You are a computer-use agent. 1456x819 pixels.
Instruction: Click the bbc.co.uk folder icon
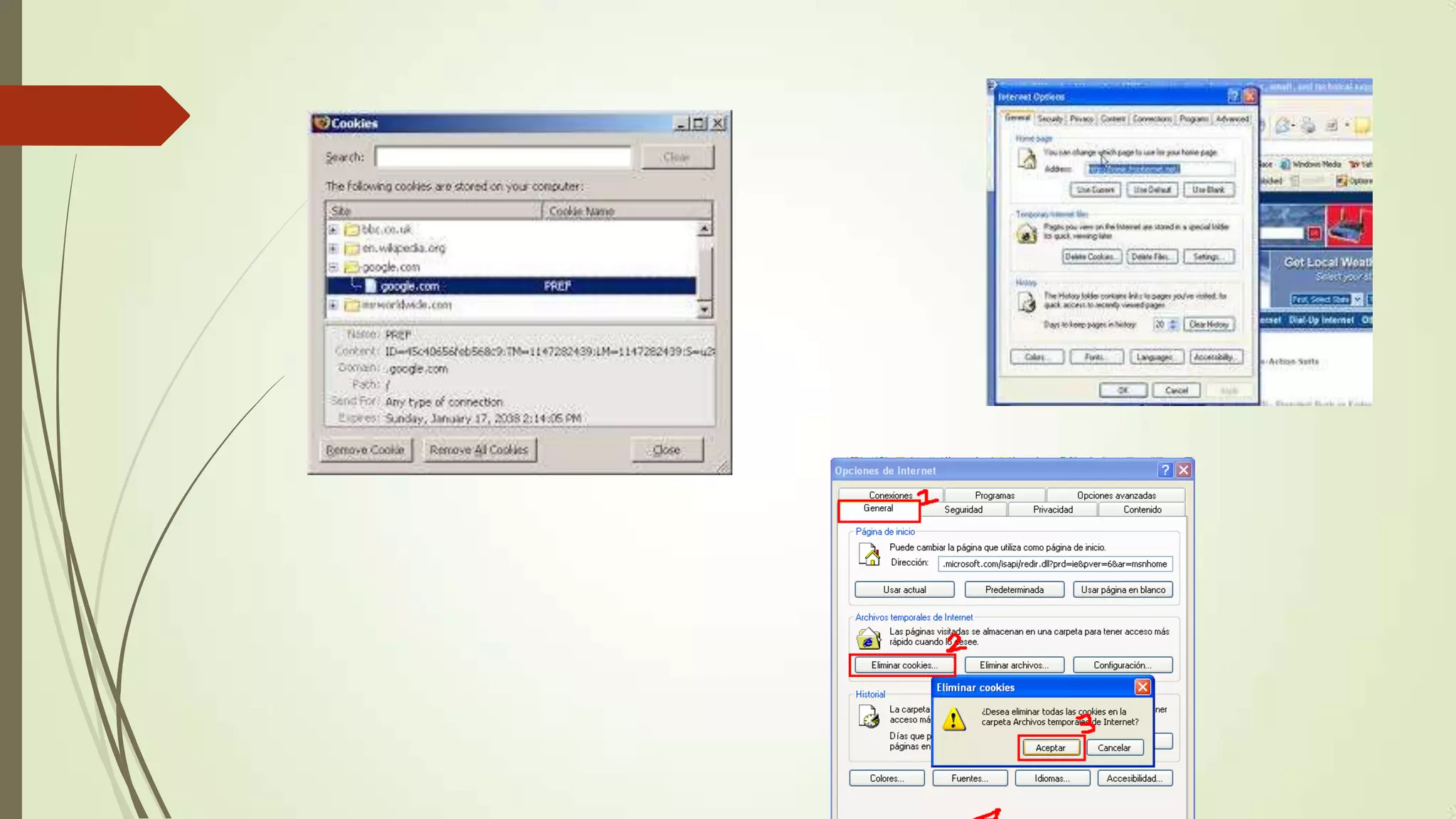coord(351,230)
